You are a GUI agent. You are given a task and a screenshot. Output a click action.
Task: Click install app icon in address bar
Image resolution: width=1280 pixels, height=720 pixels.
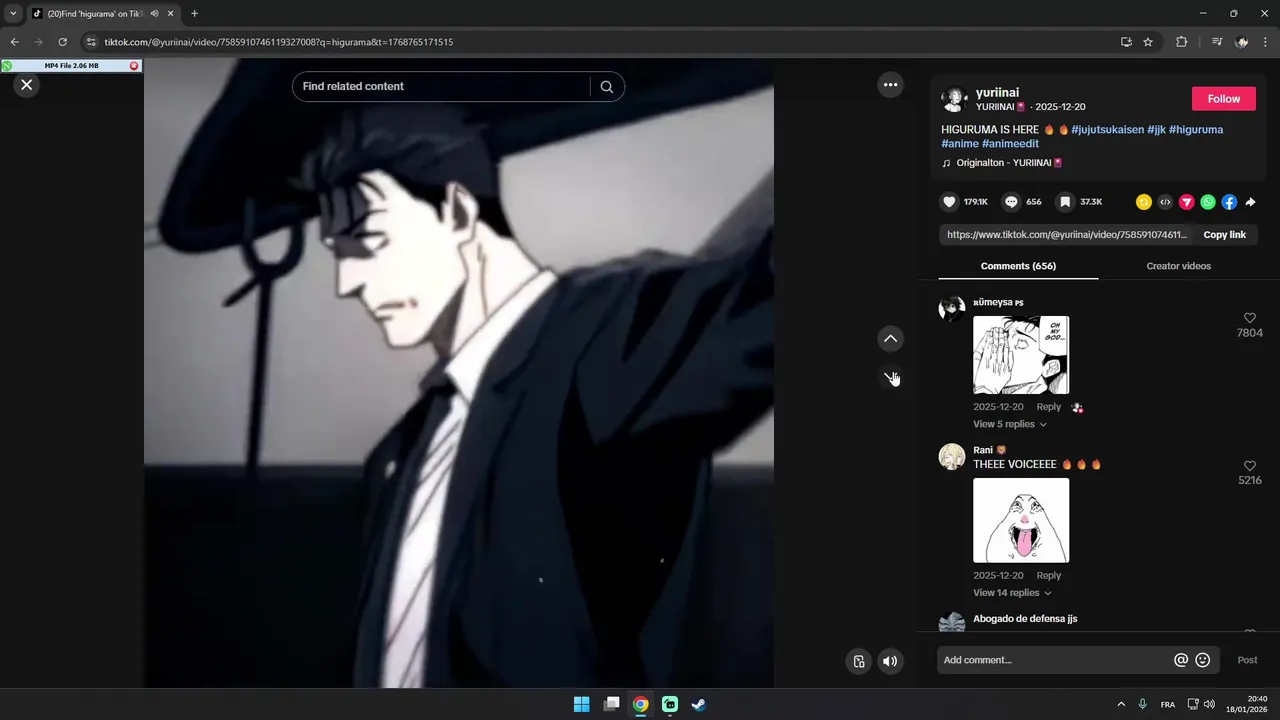tap(1126, 42)
